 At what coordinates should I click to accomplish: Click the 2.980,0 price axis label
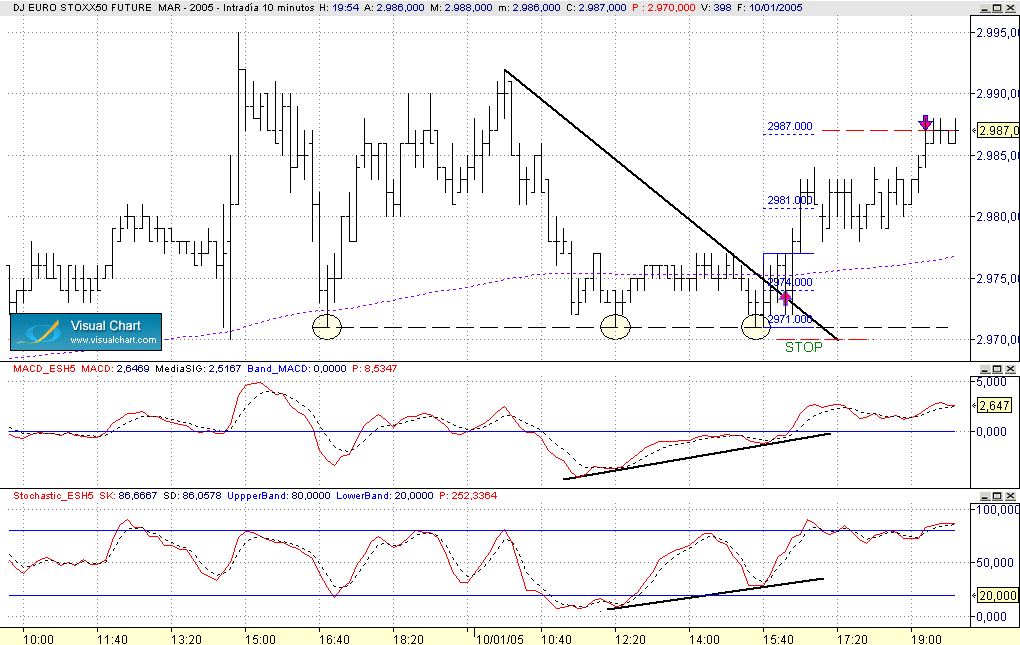tap(997, 217)
